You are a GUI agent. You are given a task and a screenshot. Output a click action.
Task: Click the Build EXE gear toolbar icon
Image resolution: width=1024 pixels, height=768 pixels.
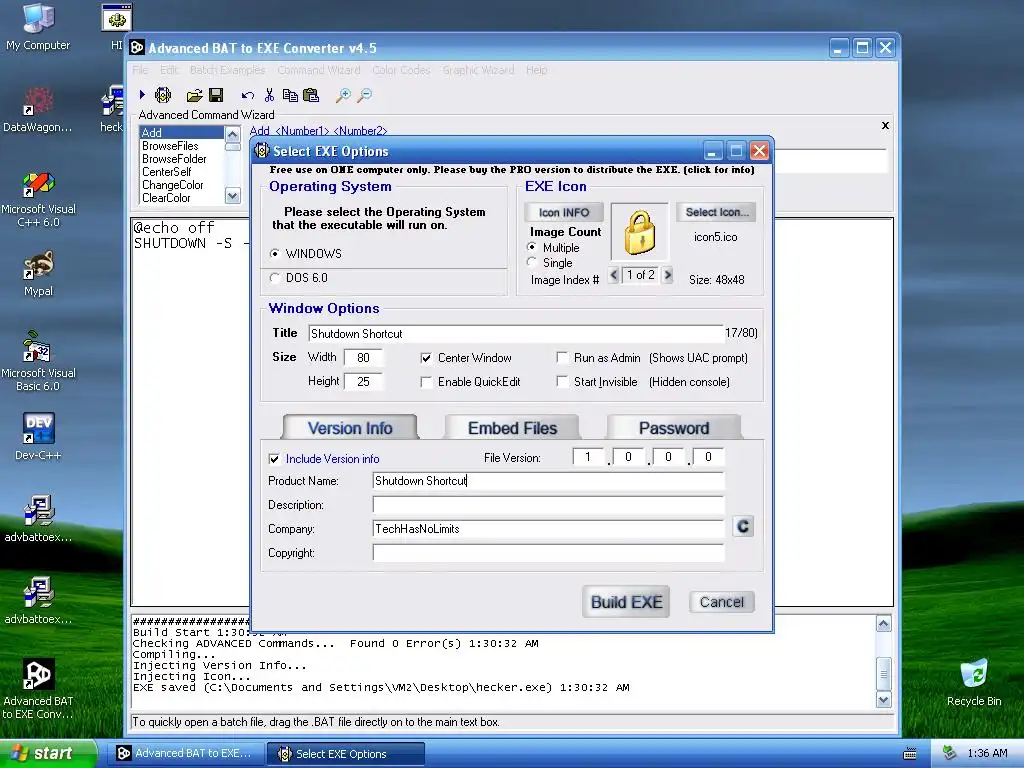[x=163, y=95]
